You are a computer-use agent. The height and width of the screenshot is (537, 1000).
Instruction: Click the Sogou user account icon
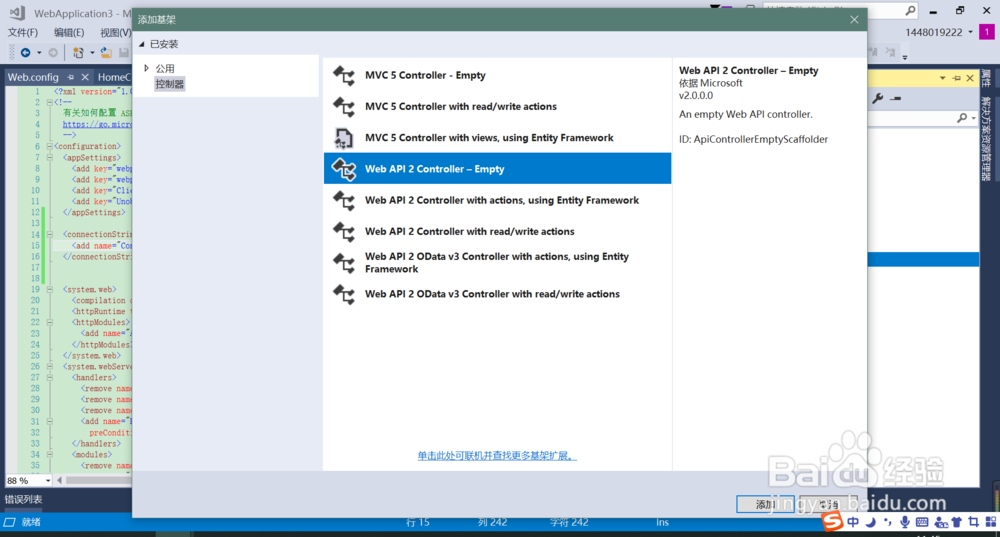pyautogui.click(x=941, y=523)
